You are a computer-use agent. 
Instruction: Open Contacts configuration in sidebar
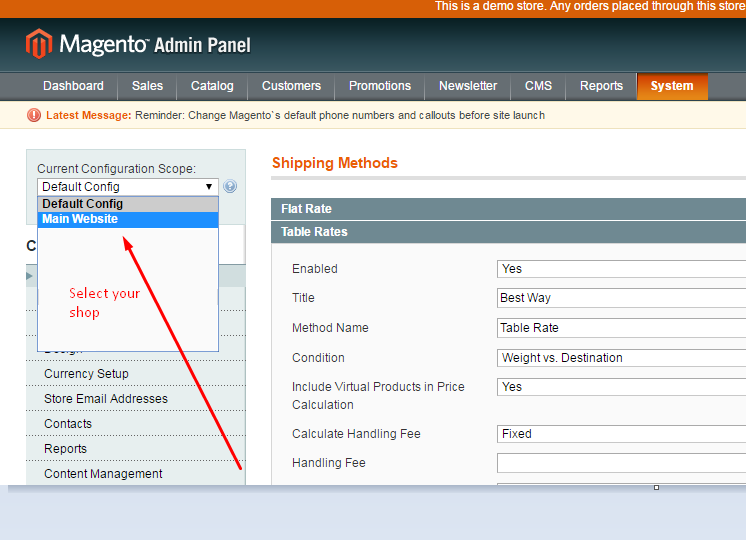click(136, 423)
